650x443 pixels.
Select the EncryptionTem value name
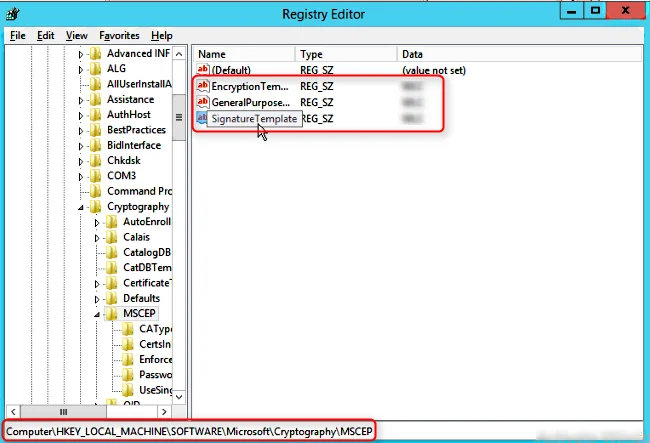[x=250, y=86]
